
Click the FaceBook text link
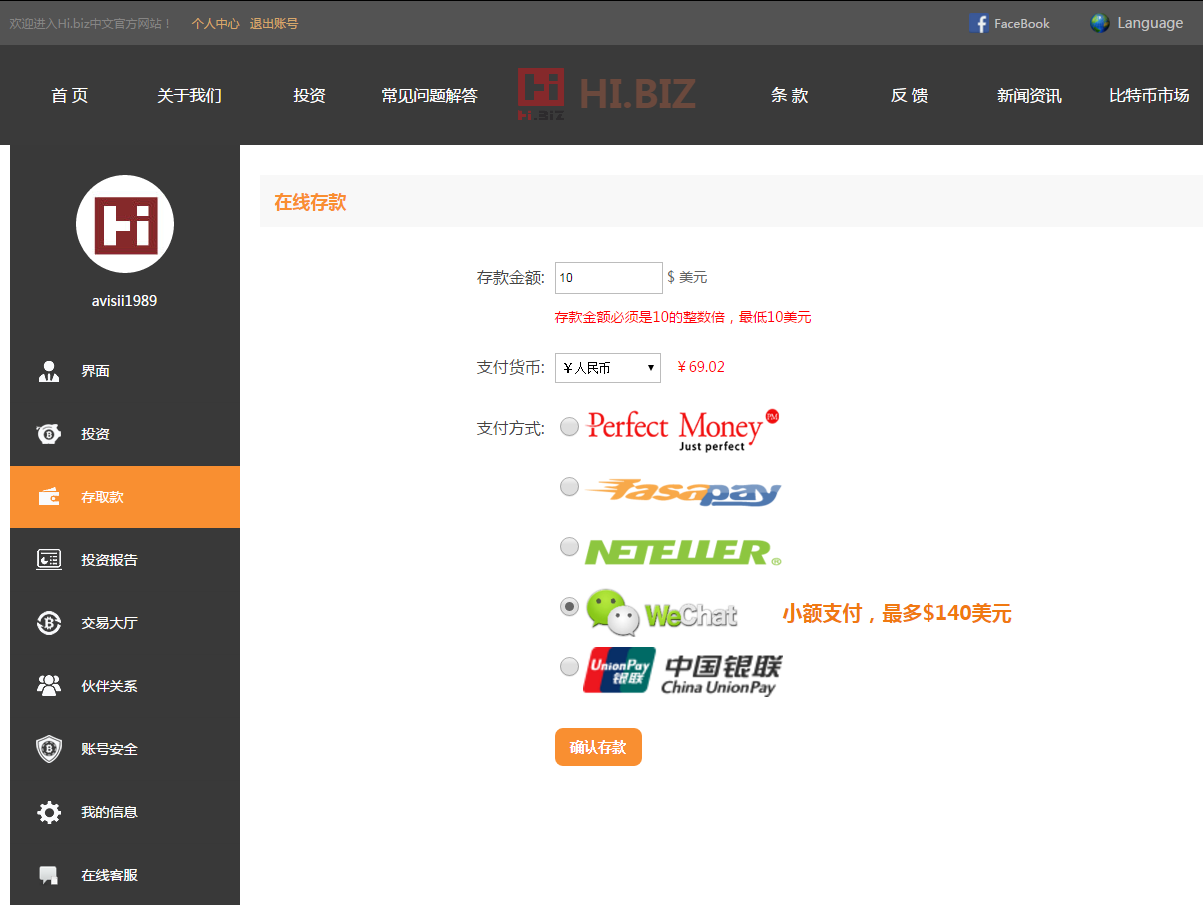click(x=1022, y=23)
